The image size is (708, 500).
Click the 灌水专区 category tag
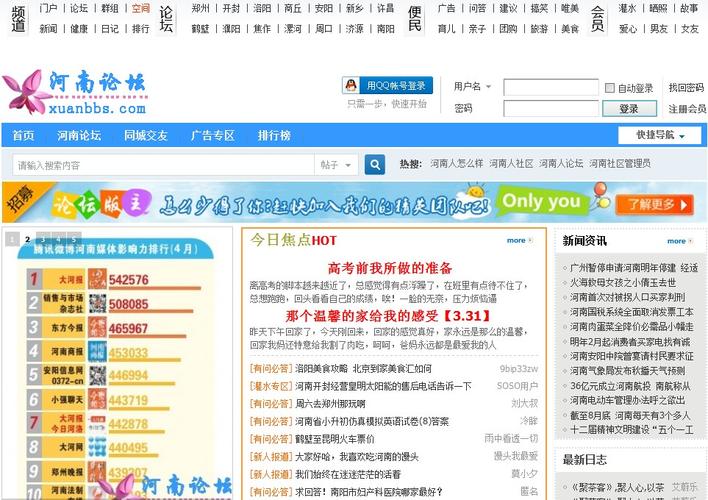coord(271,386)
